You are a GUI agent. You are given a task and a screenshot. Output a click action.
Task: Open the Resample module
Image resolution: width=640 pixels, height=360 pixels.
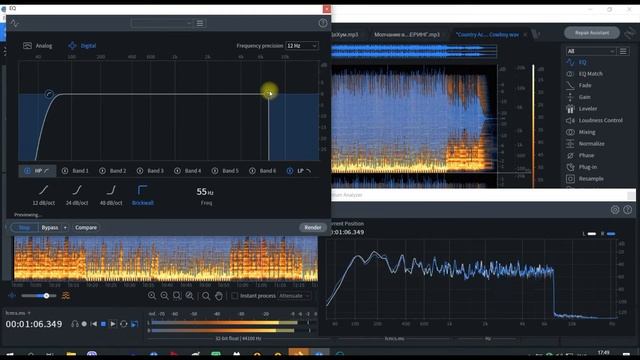[591, 178]
